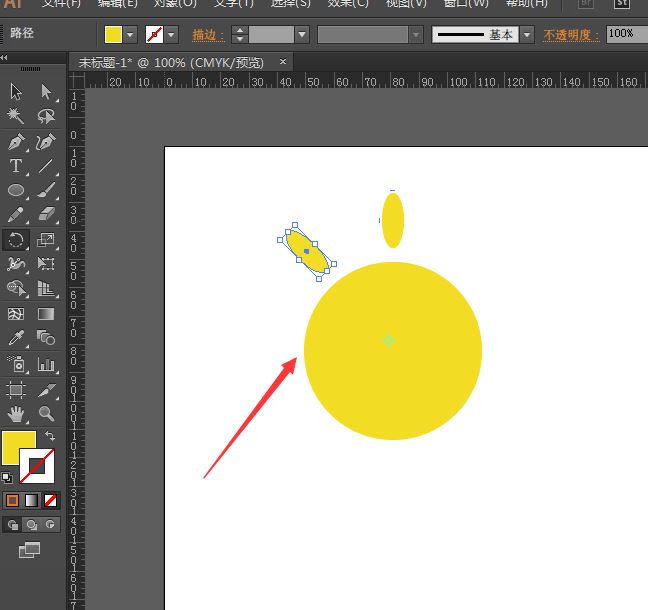Select the Type tool

click(16, 166)
